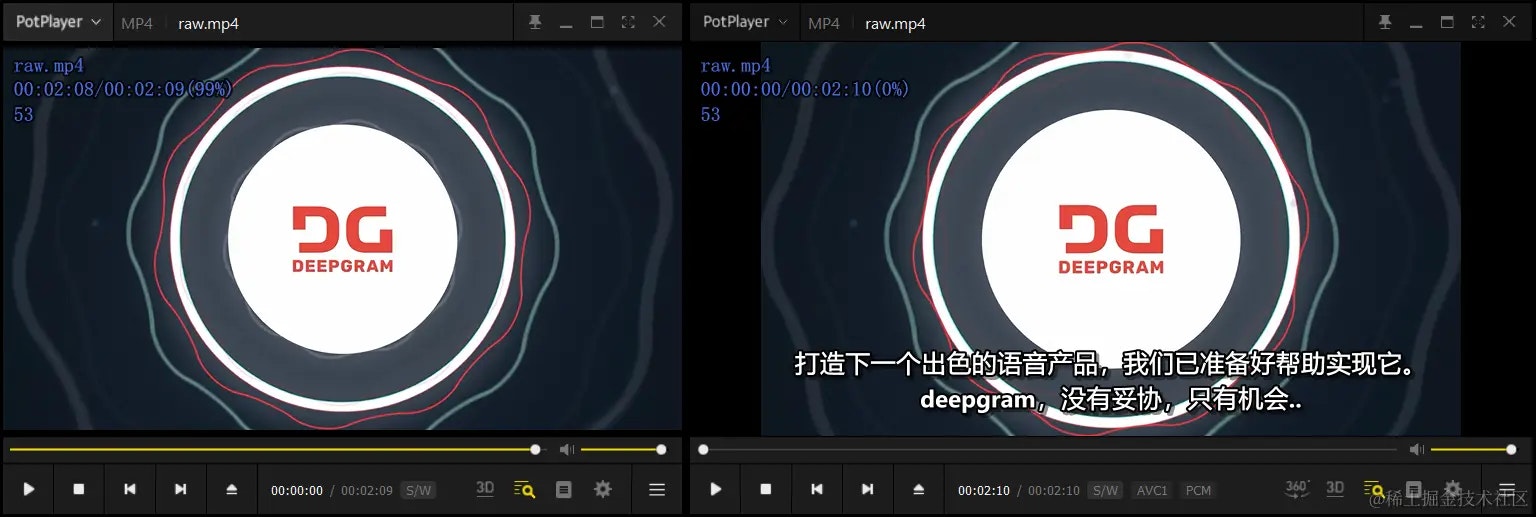Viewport: 1537px width, 517px height.
Task: Click the PCM audio codec badge
Action: tap(1198, 490)
